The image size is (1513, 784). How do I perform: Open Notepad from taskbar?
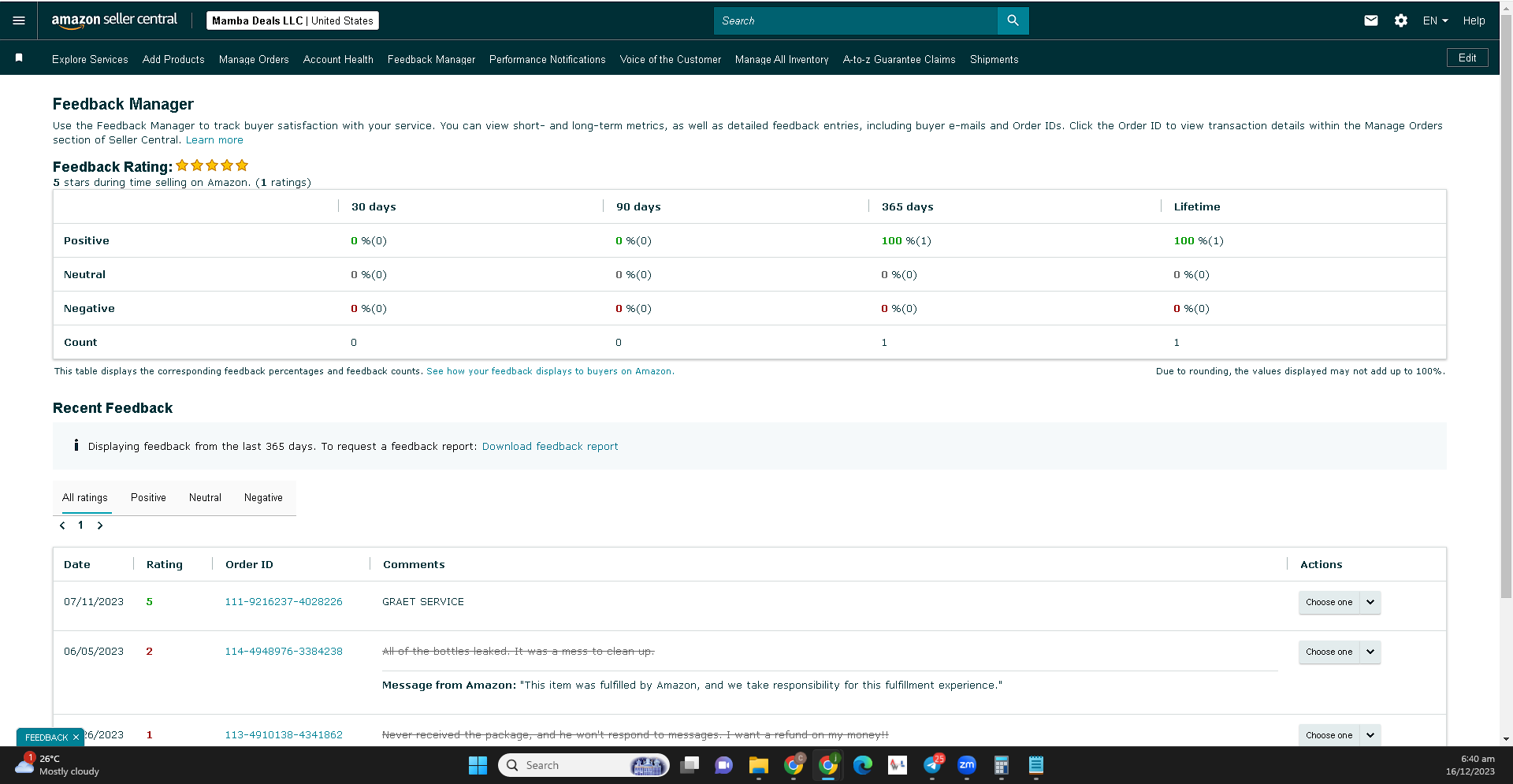pos(1036,765)
